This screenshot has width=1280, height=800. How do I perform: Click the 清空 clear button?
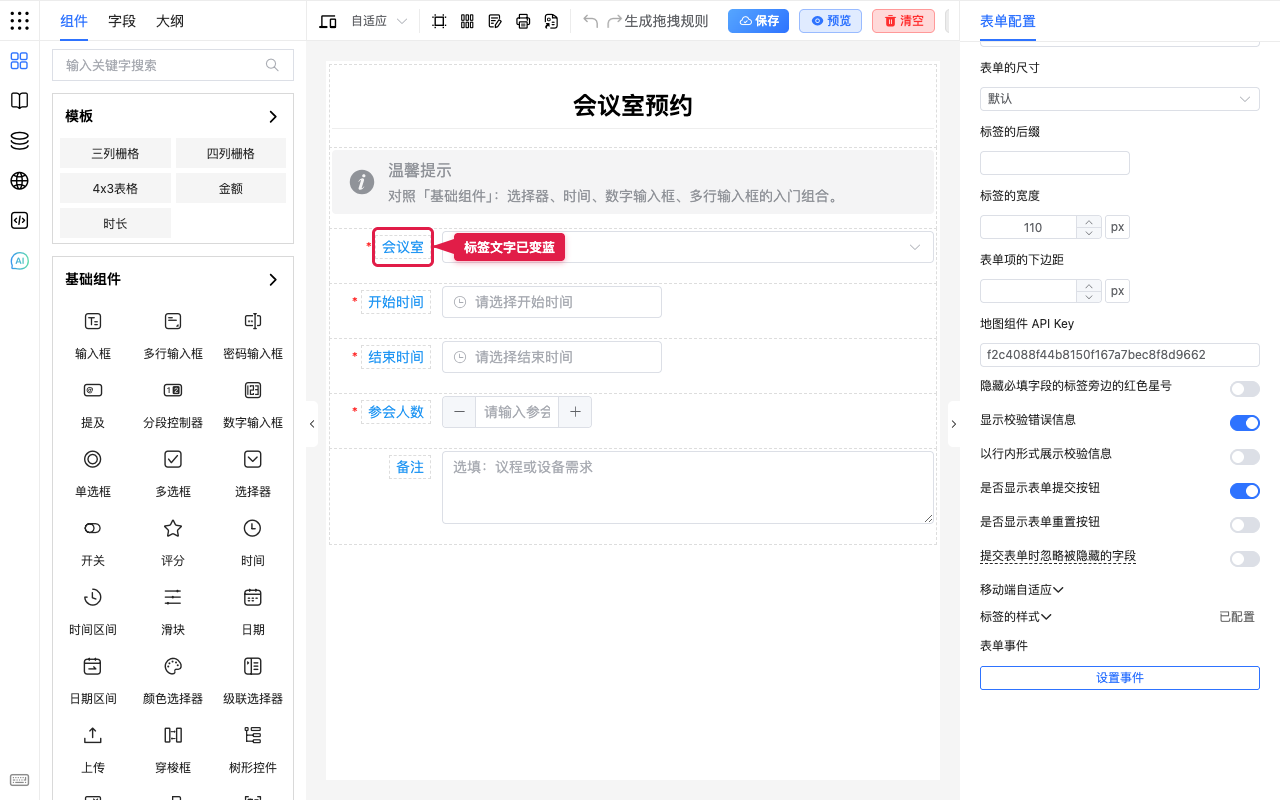[x=903, y=21]
